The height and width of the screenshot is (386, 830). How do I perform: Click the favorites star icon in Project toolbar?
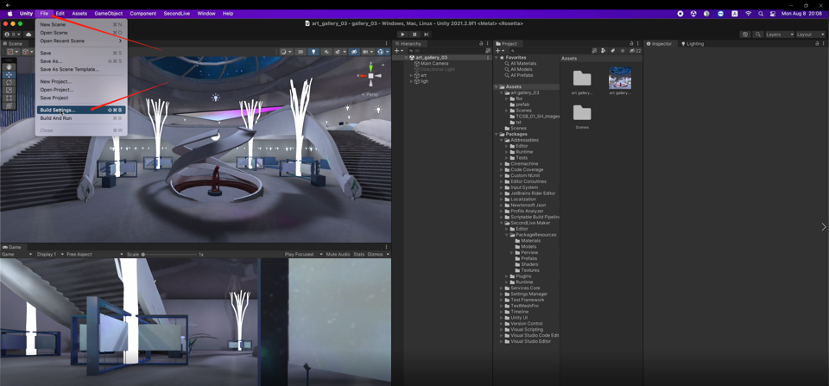tap(622, 51)
